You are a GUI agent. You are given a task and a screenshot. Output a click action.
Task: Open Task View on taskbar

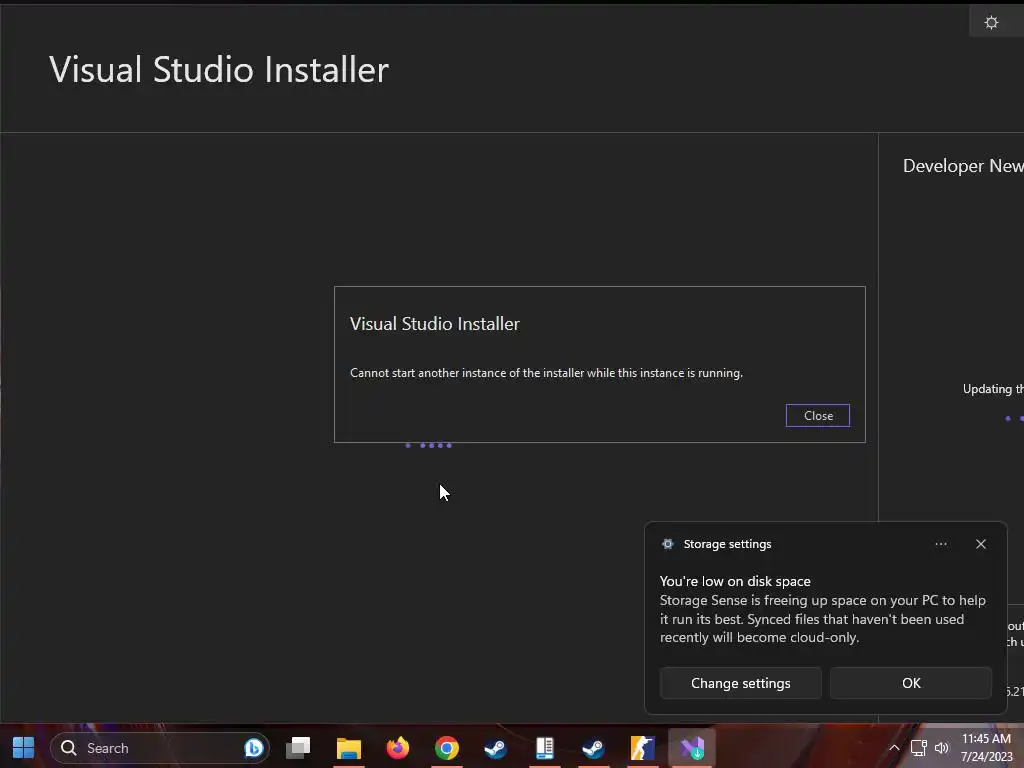[x=298, y=748]
